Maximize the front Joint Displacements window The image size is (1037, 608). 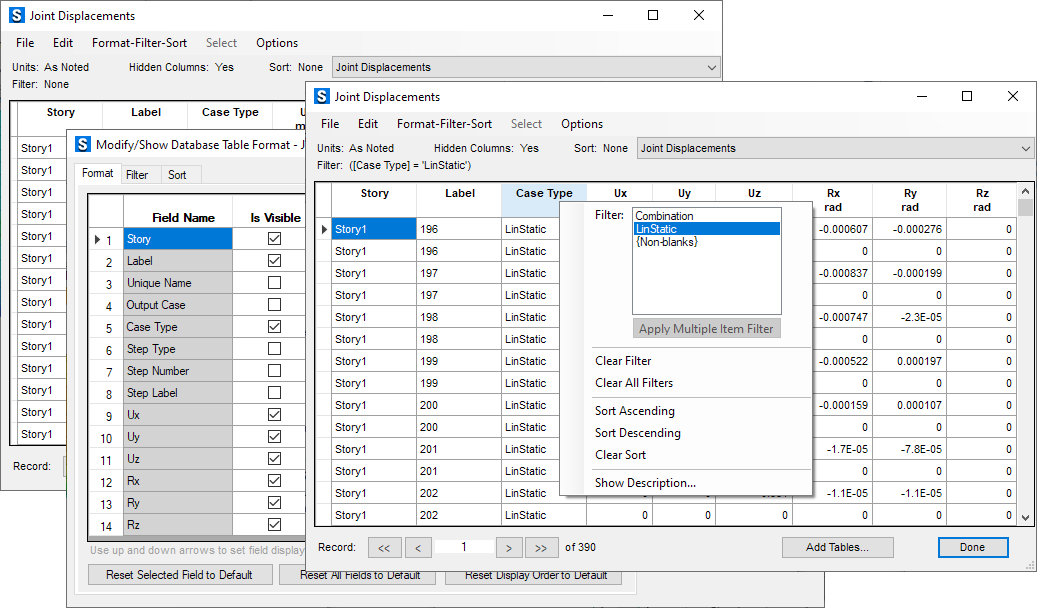click(966, 97)
